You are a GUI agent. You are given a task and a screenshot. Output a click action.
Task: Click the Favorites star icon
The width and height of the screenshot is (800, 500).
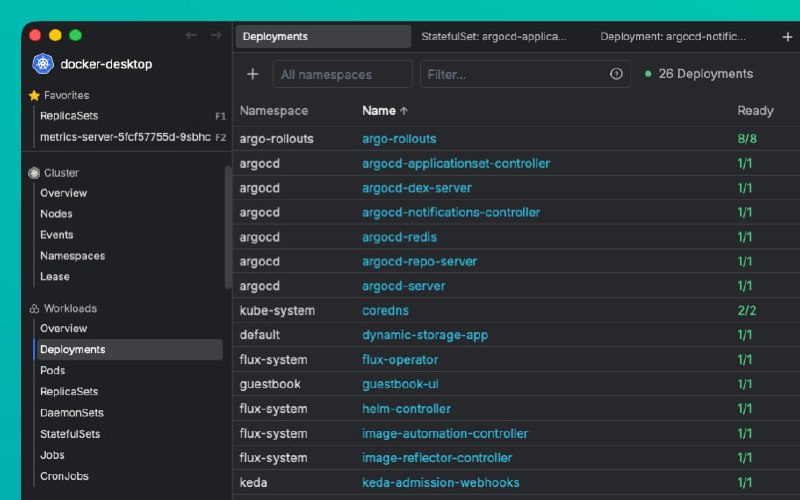point(34,95)
